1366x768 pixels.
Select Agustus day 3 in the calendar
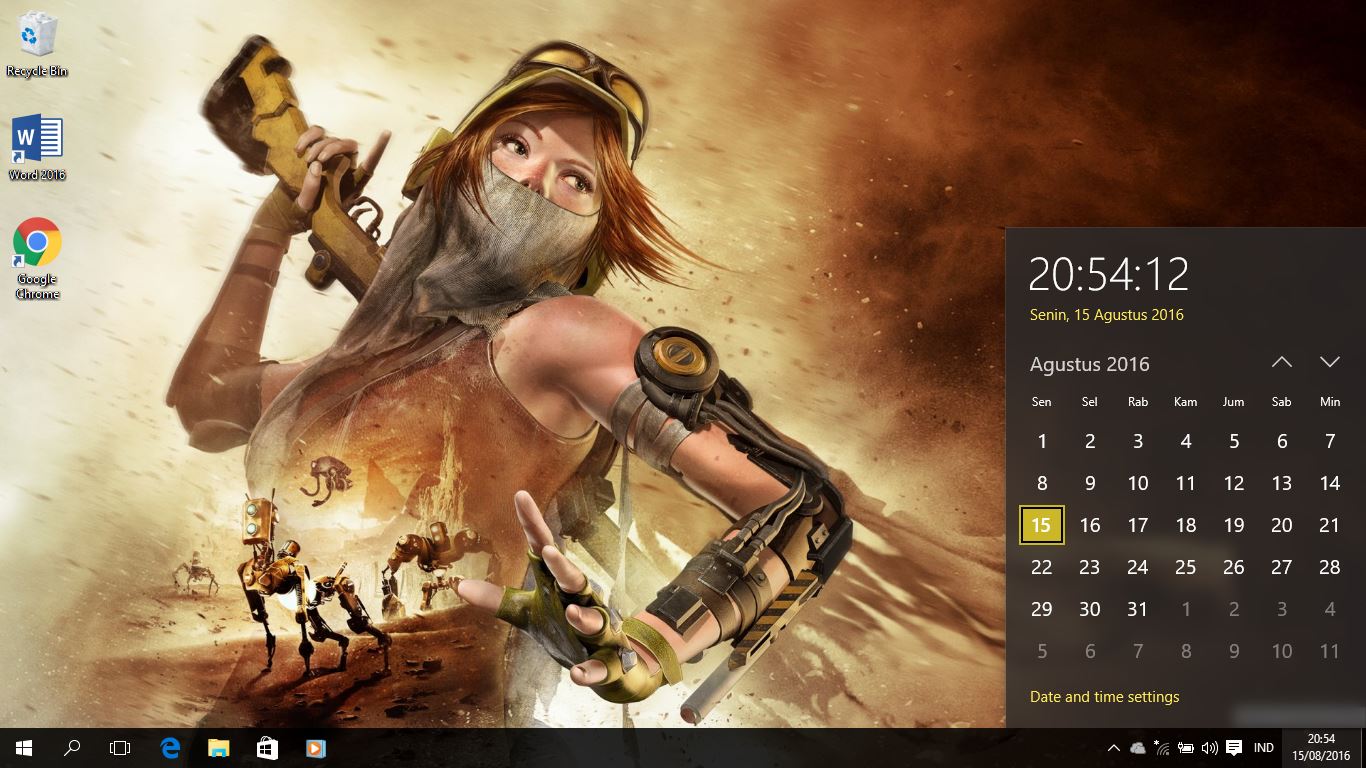pos(1137,441)
